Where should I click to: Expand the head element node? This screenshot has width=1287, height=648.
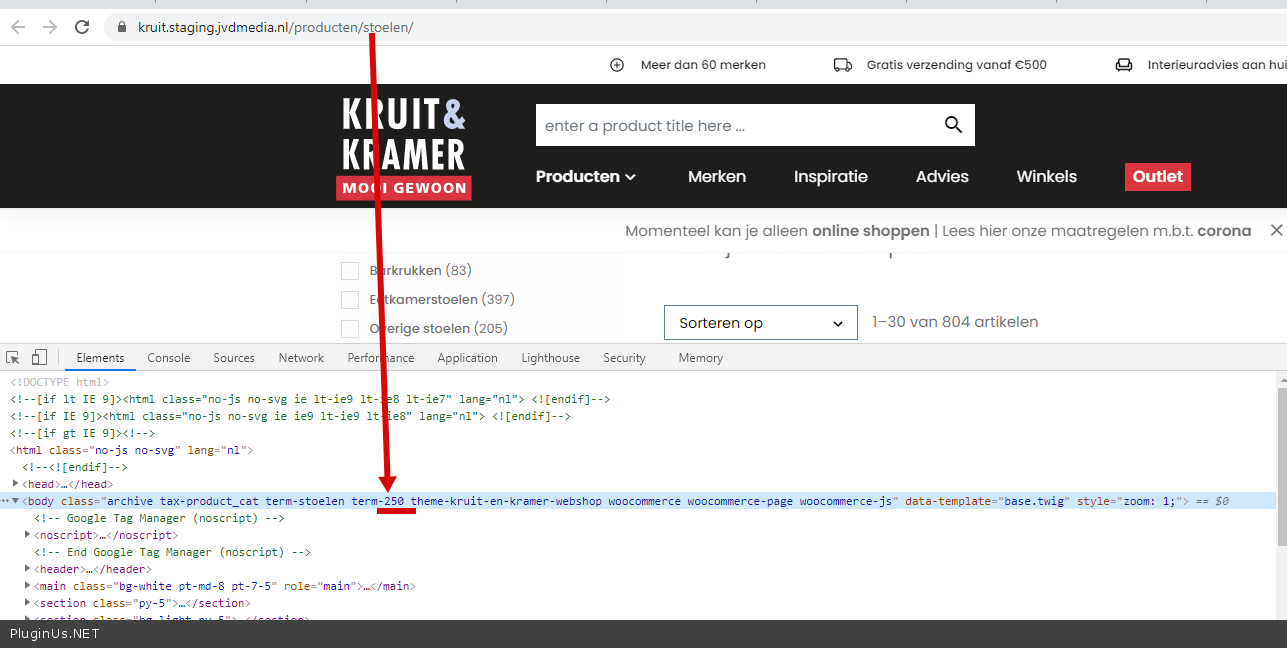click(x=15, y=484)
